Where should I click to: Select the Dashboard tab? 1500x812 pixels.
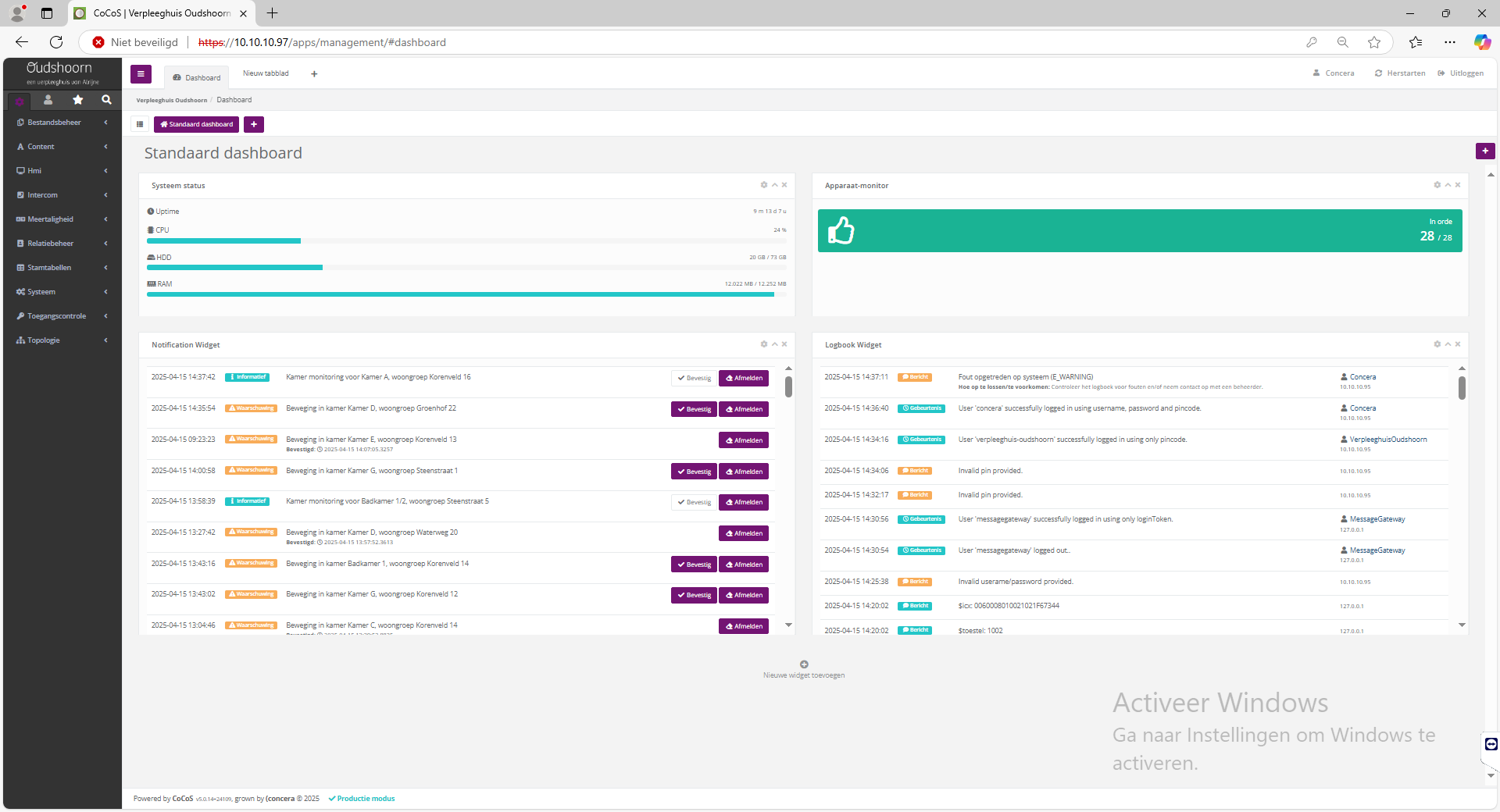[197, 77]
